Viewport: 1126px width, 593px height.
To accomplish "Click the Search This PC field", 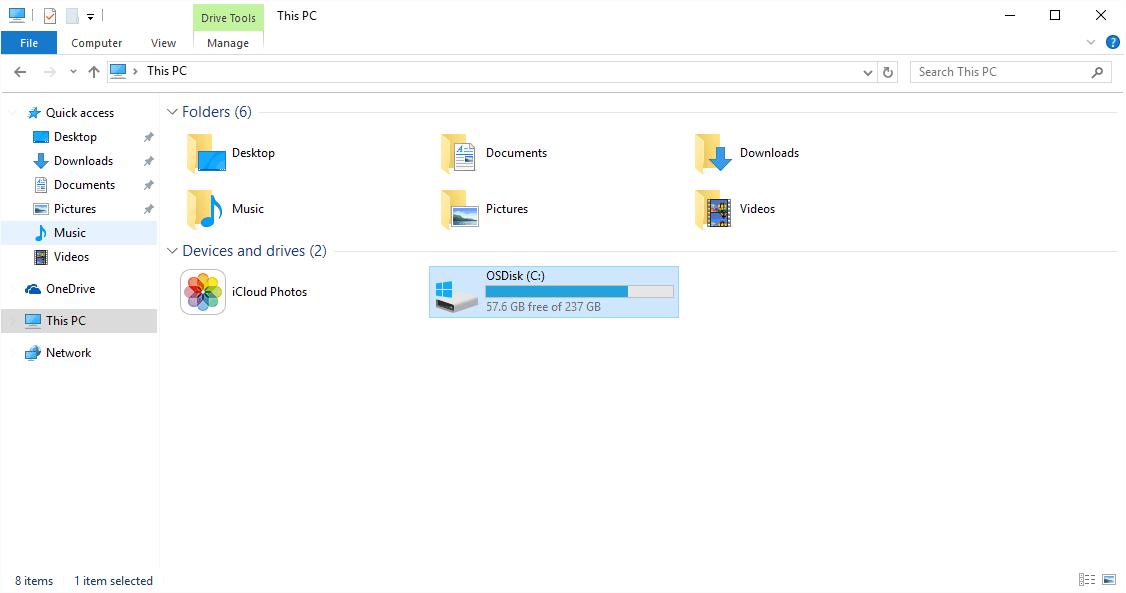I will (1000, 72).
